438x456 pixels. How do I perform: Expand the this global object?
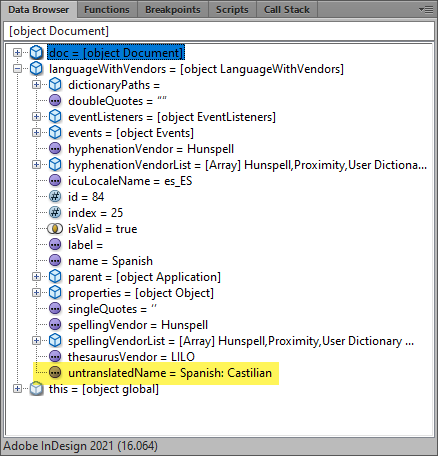[x=17, y=389]
